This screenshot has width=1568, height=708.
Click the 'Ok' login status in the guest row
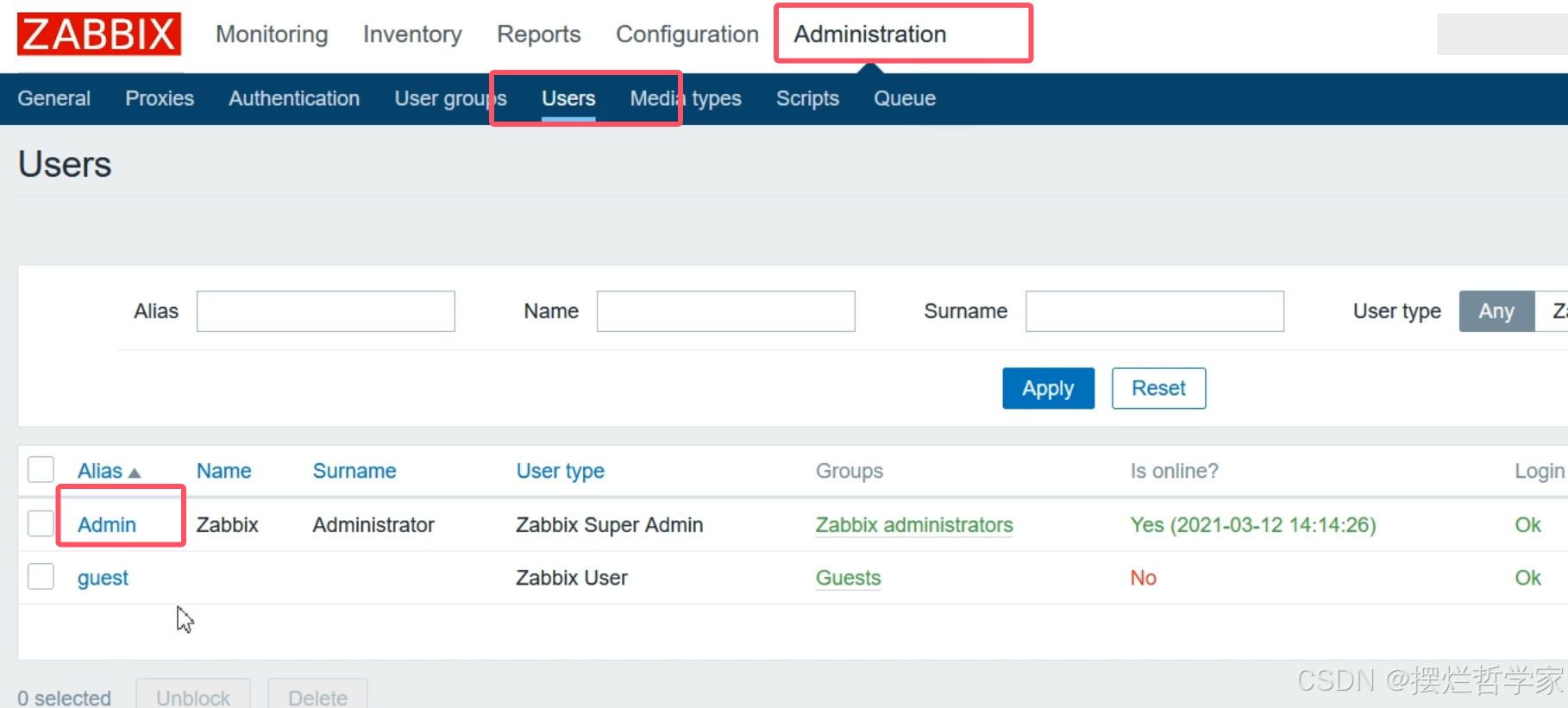pyautogui.click(x=1527, y=578)
